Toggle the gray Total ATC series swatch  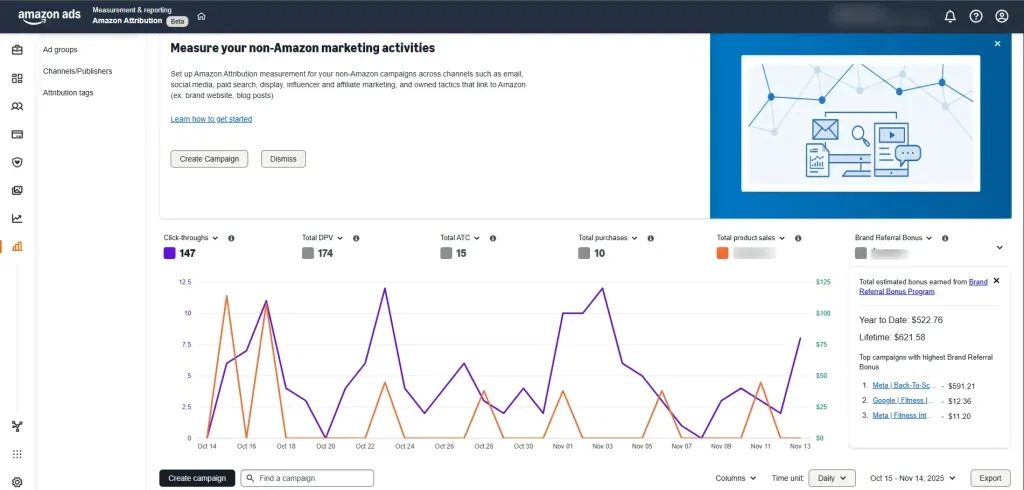(446, 253)
